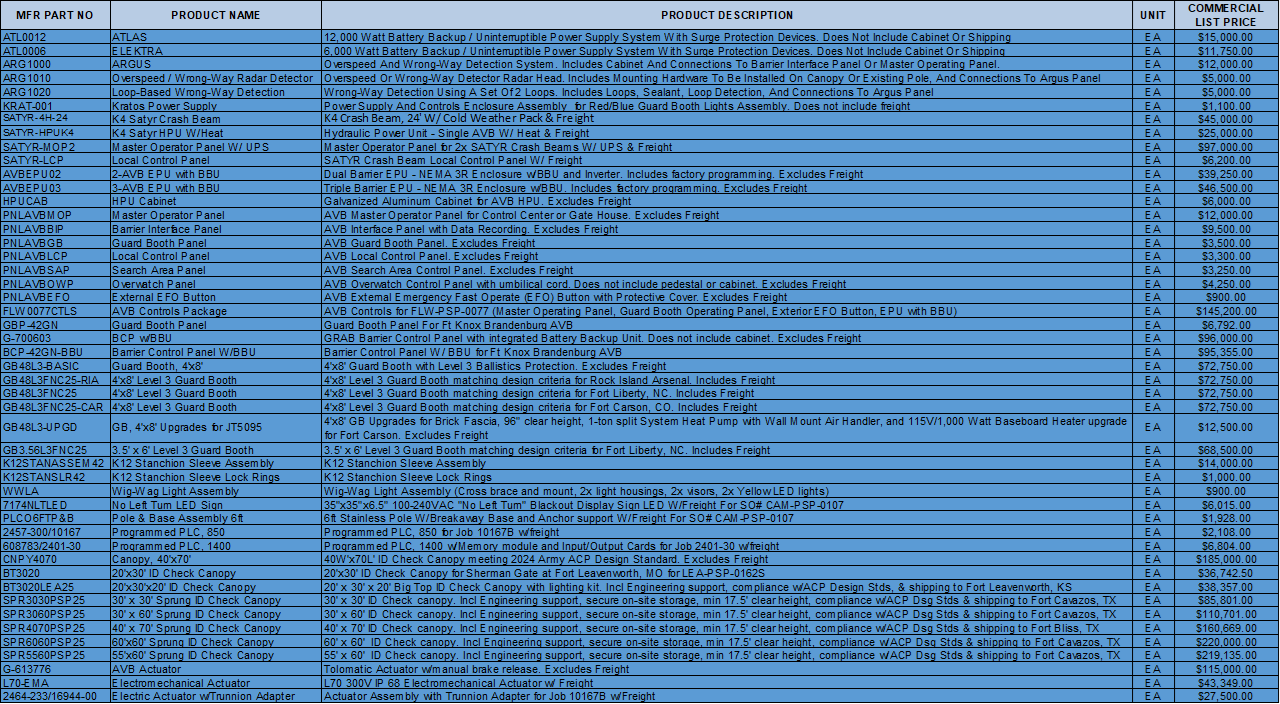Image resolution: width=1280 pixels, height=704 pixels.
Task: Select the 2-AVB EPU with BBU cell
Action: coord(215,174)
